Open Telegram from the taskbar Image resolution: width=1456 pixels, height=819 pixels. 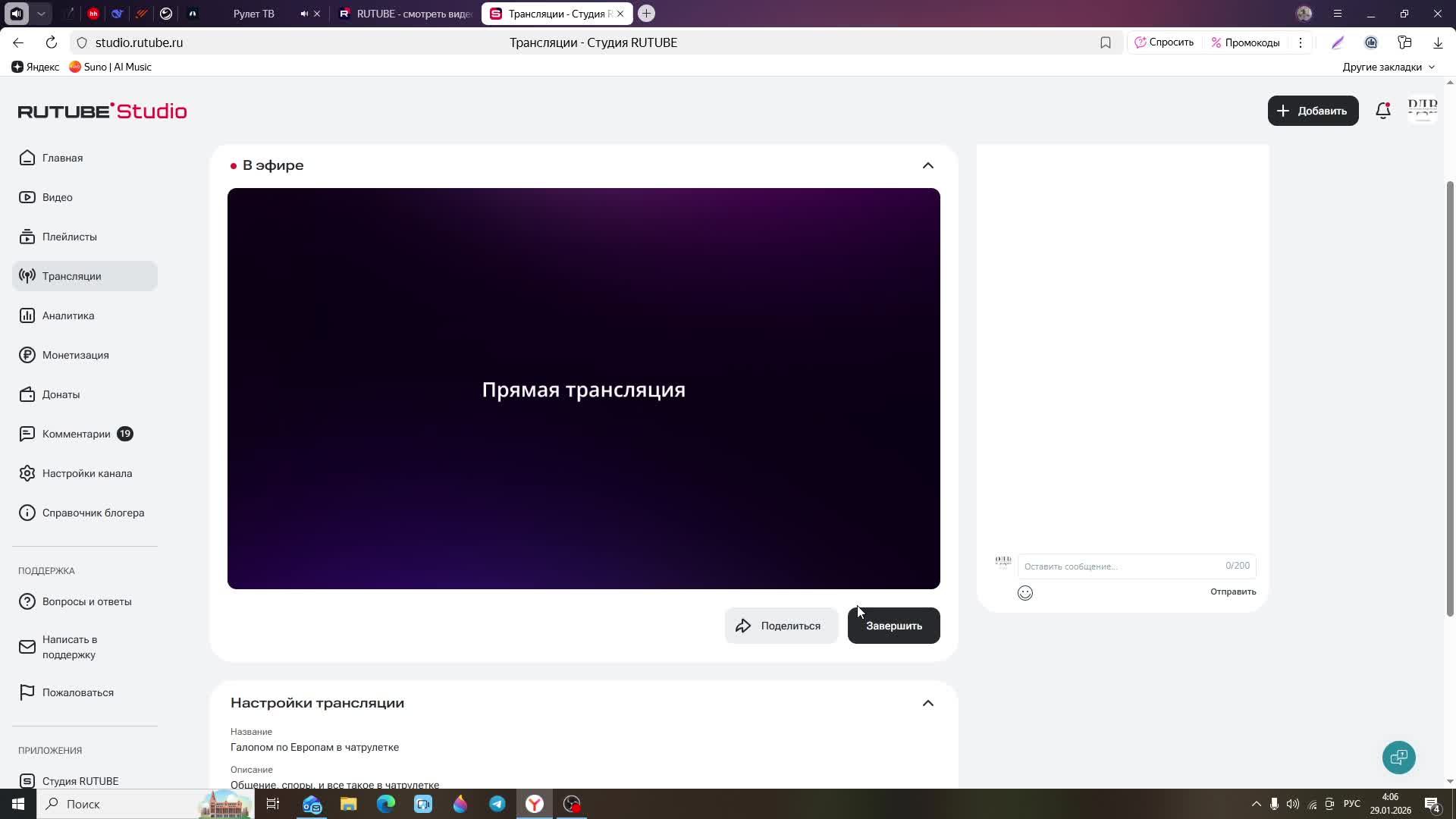(x=497, y=804)
